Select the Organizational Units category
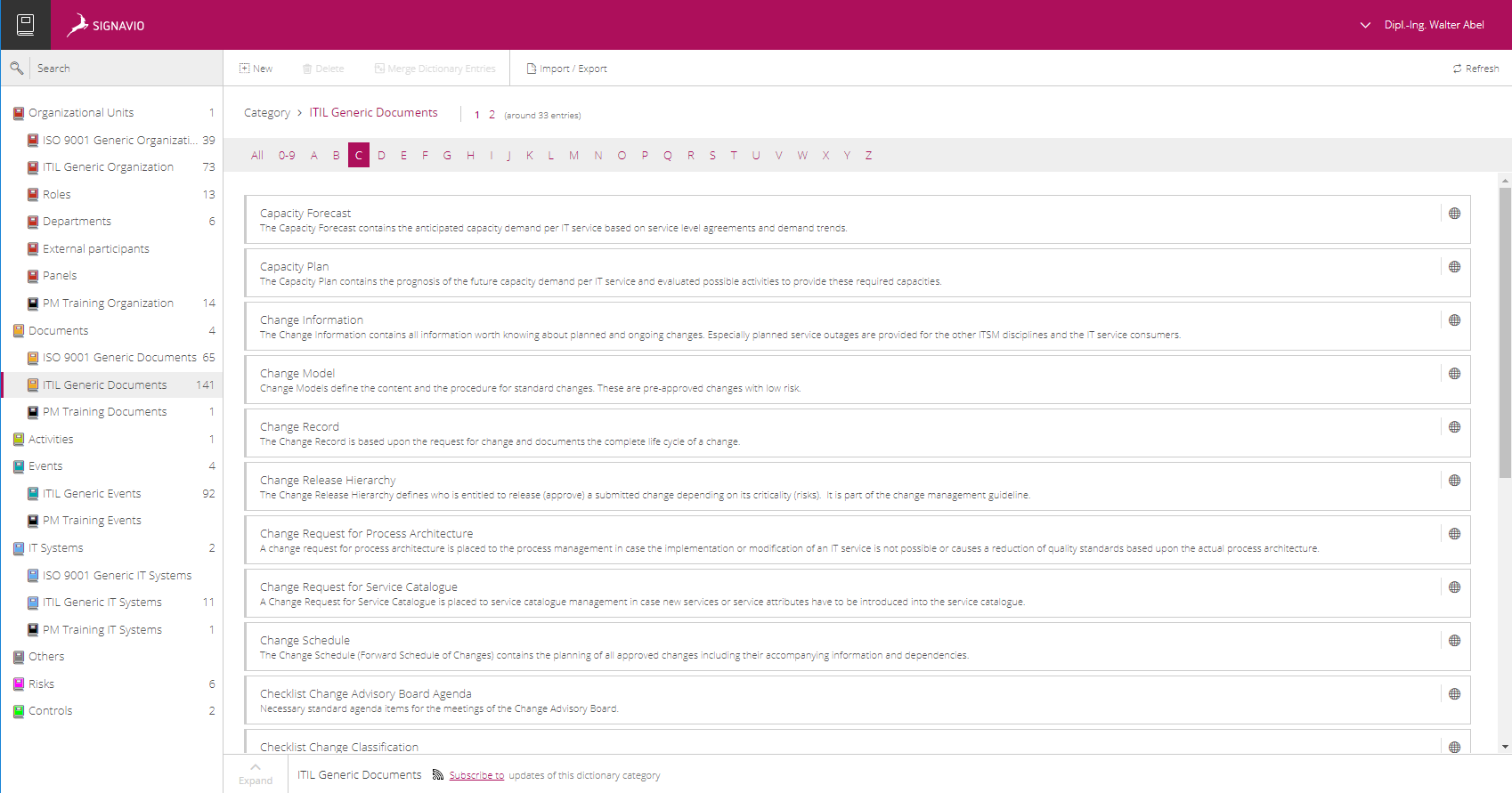The height and width of the screenshot is (793, 1512). (112, 112)
